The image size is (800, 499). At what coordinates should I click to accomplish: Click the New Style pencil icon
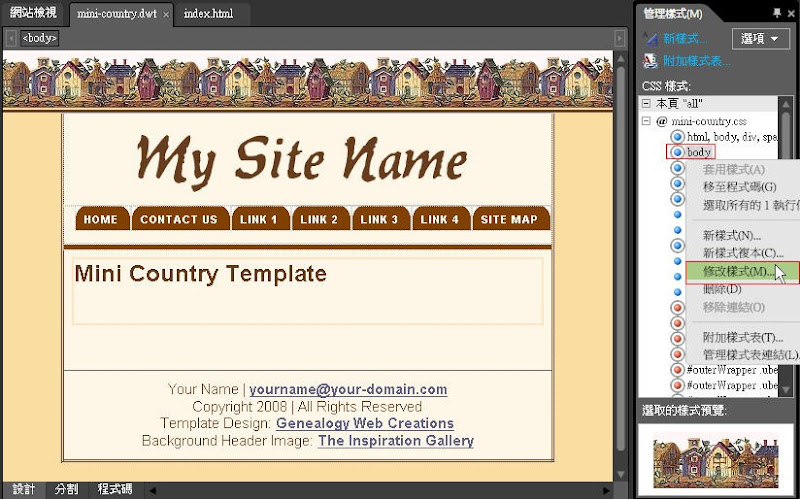[651, 38]
